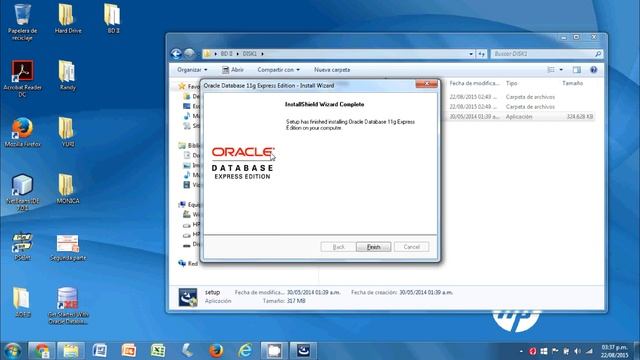Viewport: 640px width, 360px height.
Task: Open the change view dropdown arrow
Action: (x=561, y=70)
